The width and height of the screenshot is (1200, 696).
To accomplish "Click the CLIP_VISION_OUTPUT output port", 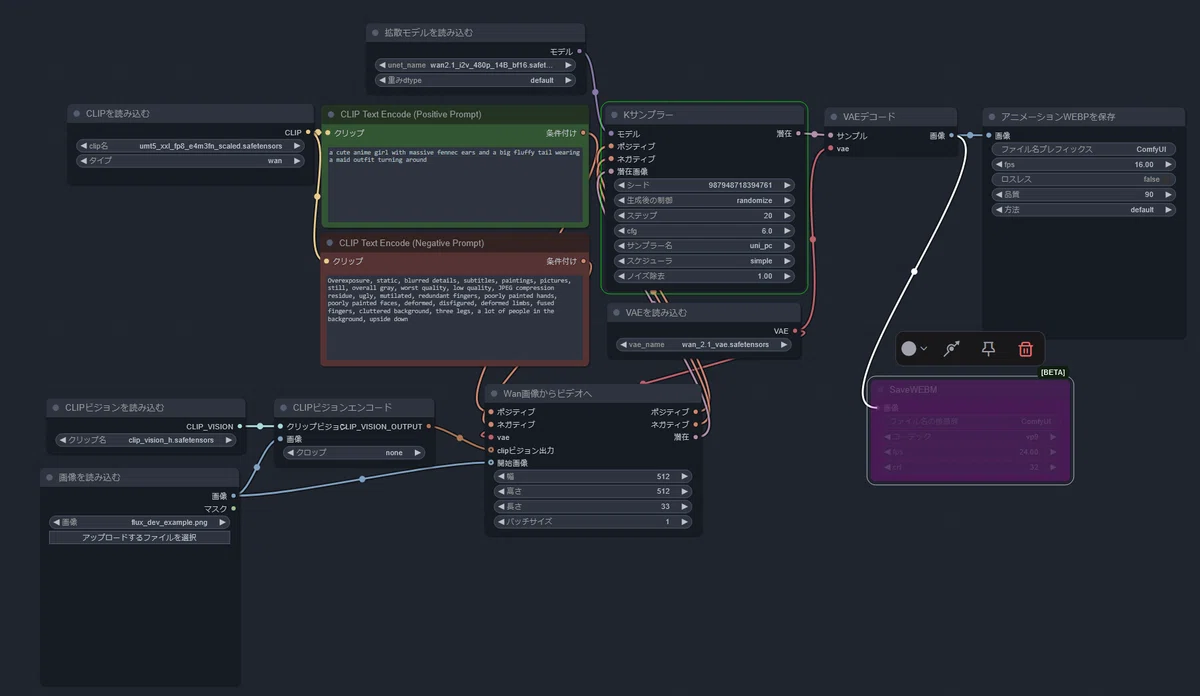I will 429,426.
